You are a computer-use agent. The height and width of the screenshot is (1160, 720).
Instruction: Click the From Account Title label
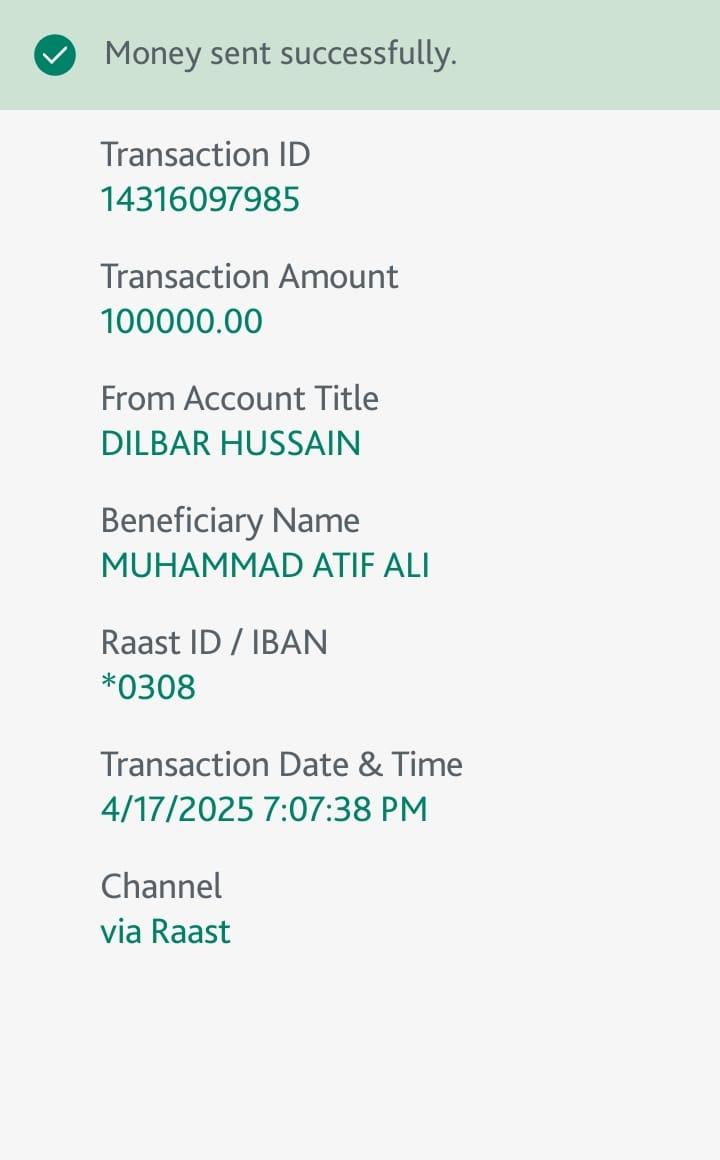pyautogui.click(x=239, y=399)
